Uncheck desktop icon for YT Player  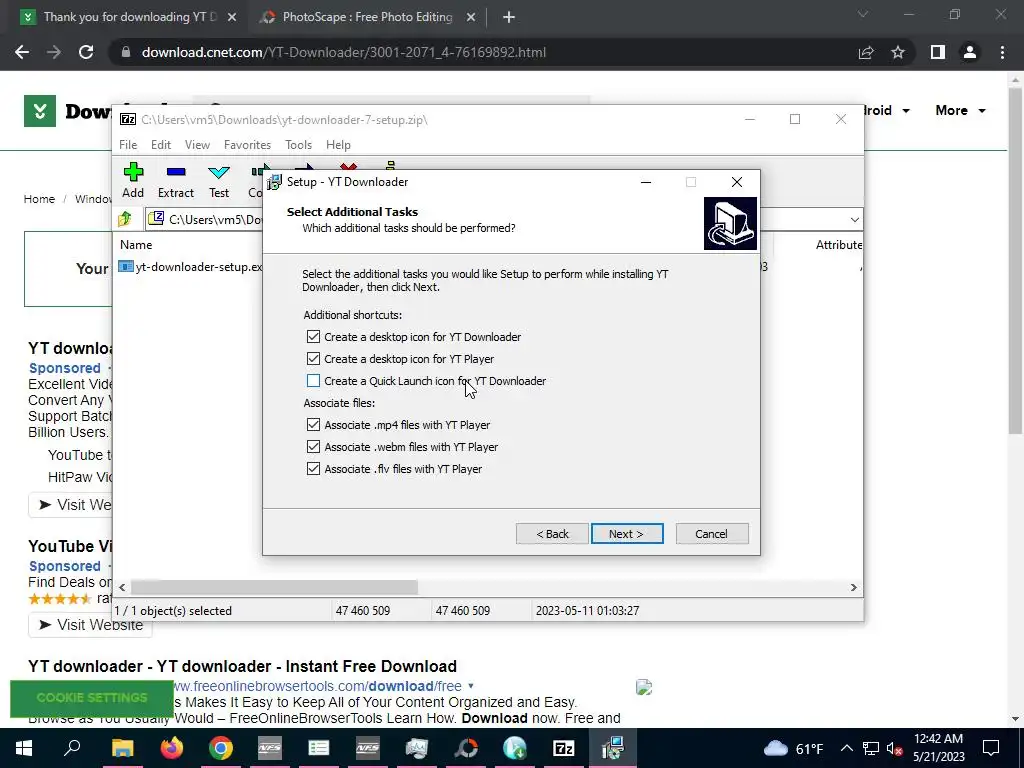(313, 359)
